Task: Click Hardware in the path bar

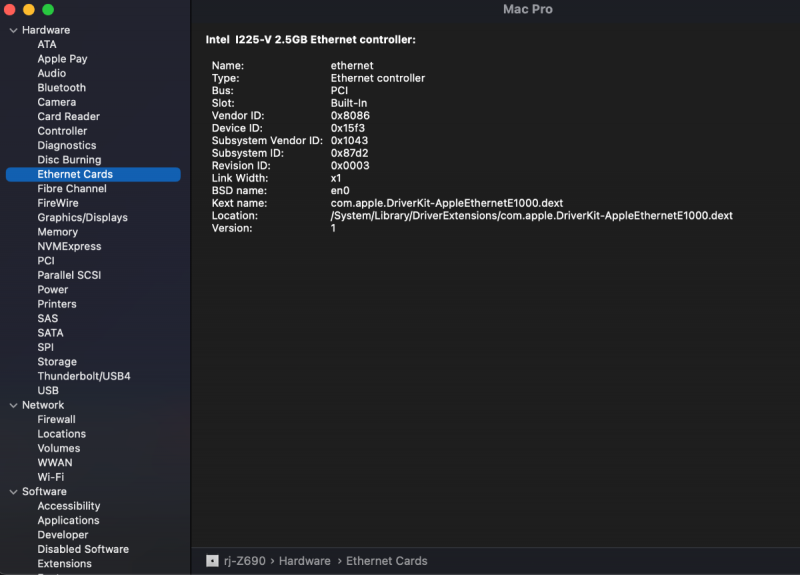Action: 305,561
